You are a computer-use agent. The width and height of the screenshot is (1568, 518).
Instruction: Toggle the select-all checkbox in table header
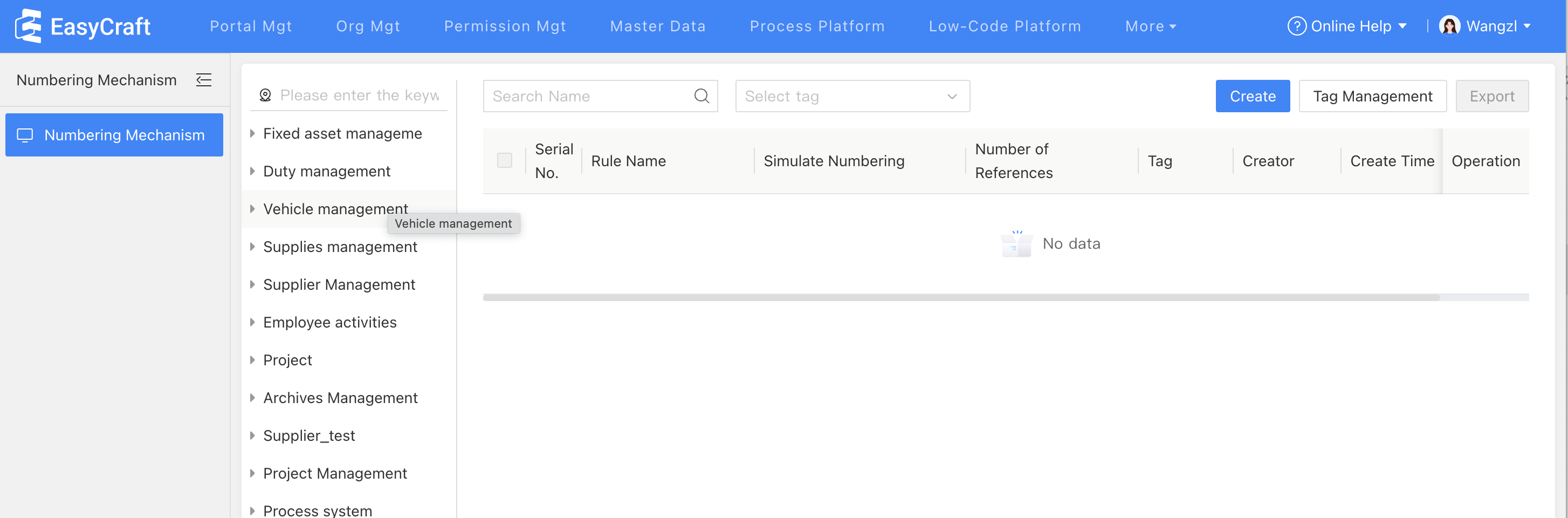pos(504,161)
